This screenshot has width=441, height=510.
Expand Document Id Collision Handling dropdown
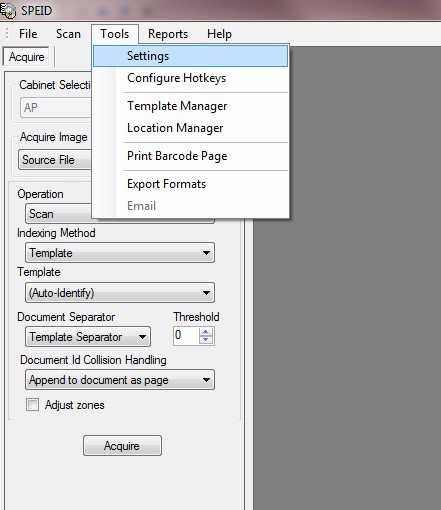(x=120, y=380)
